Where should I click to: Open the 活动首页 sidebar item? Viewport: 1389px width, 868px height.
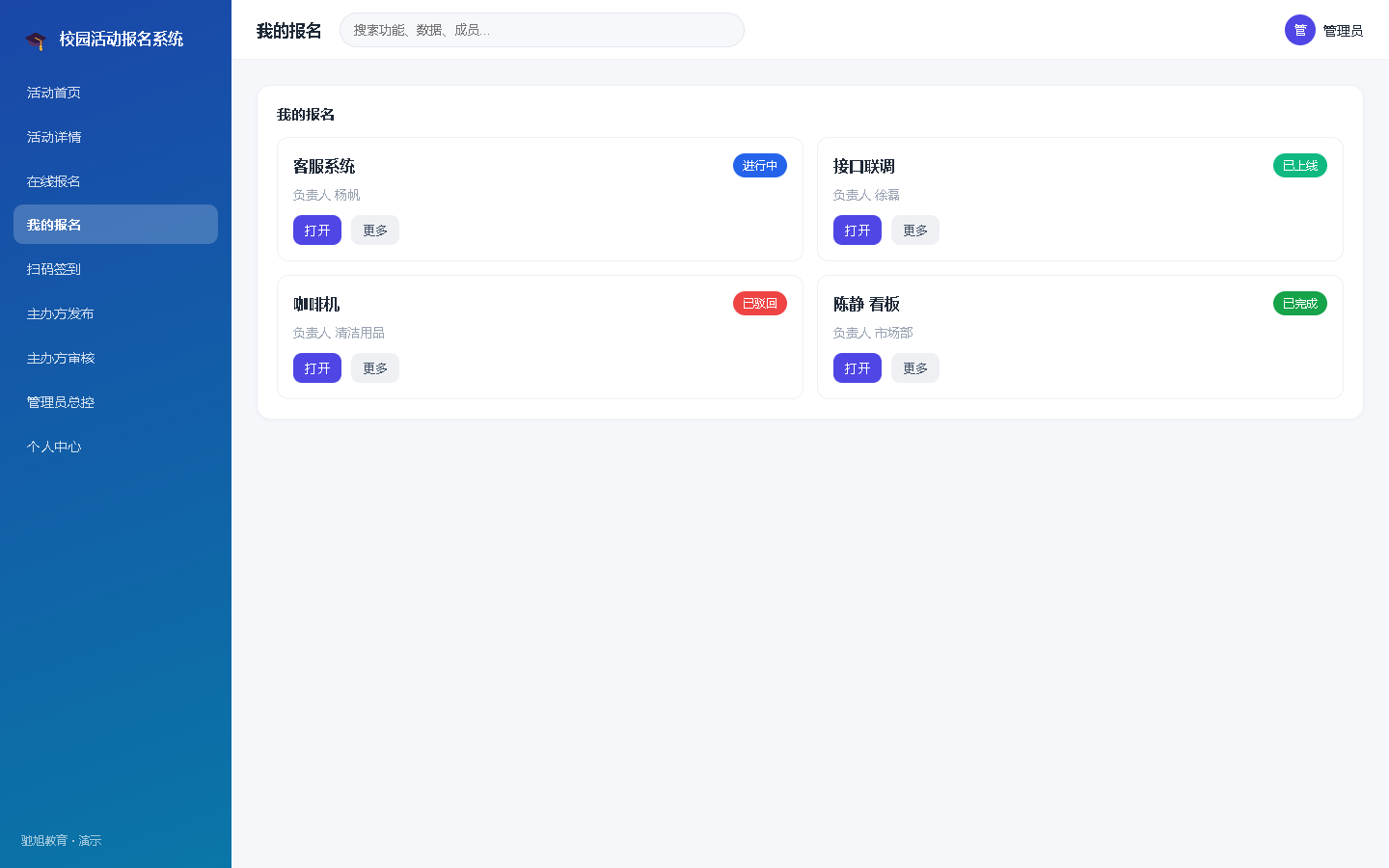pos(116,93)
